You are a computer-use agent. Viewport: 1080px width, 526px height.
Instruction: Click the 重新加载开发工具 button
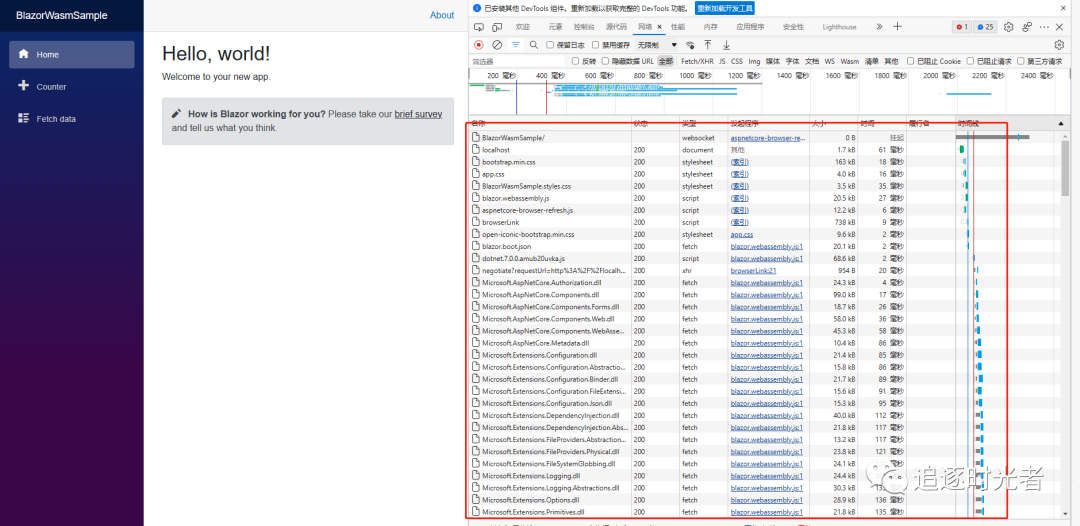(x=725, y=8)
